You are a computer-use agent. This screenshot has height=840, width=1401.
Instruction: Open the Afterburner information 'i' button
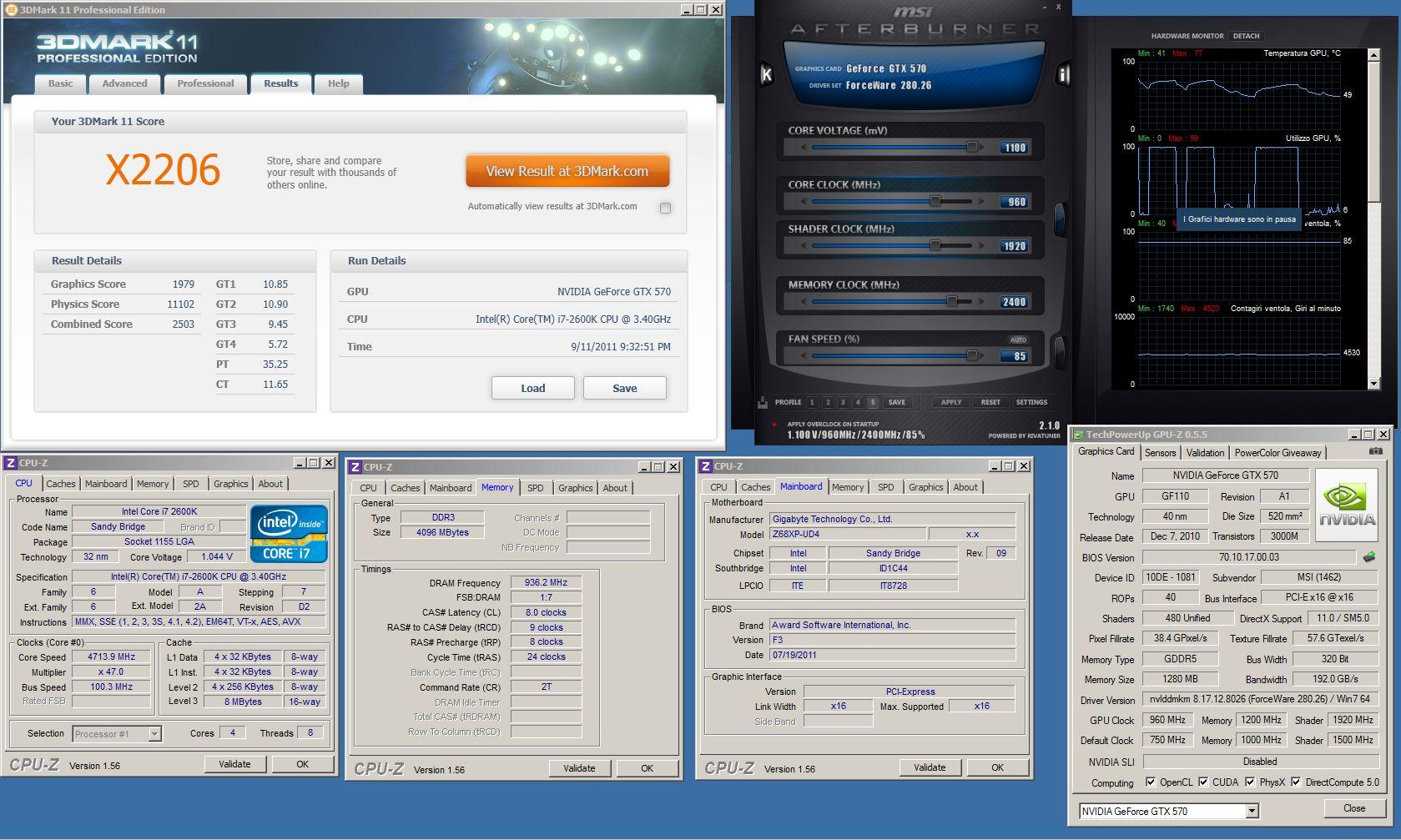pos(1063,74)
